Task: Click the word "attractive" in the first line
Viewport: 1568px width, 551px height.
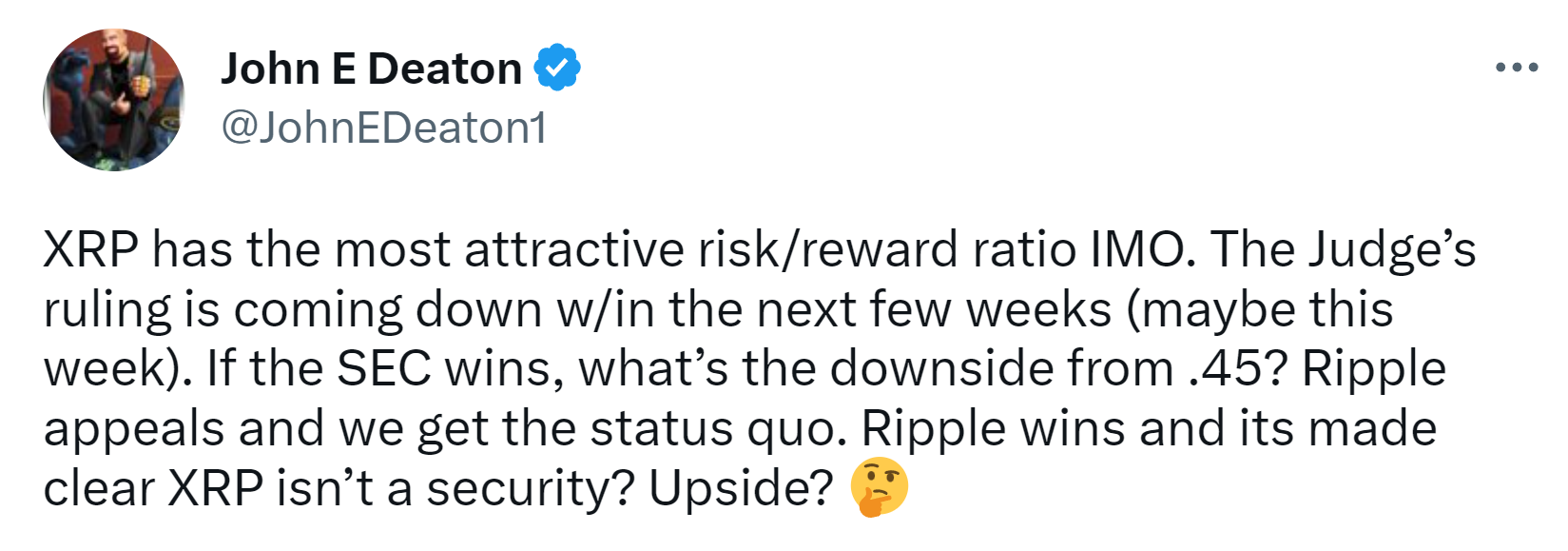Action: pos(574,249)
